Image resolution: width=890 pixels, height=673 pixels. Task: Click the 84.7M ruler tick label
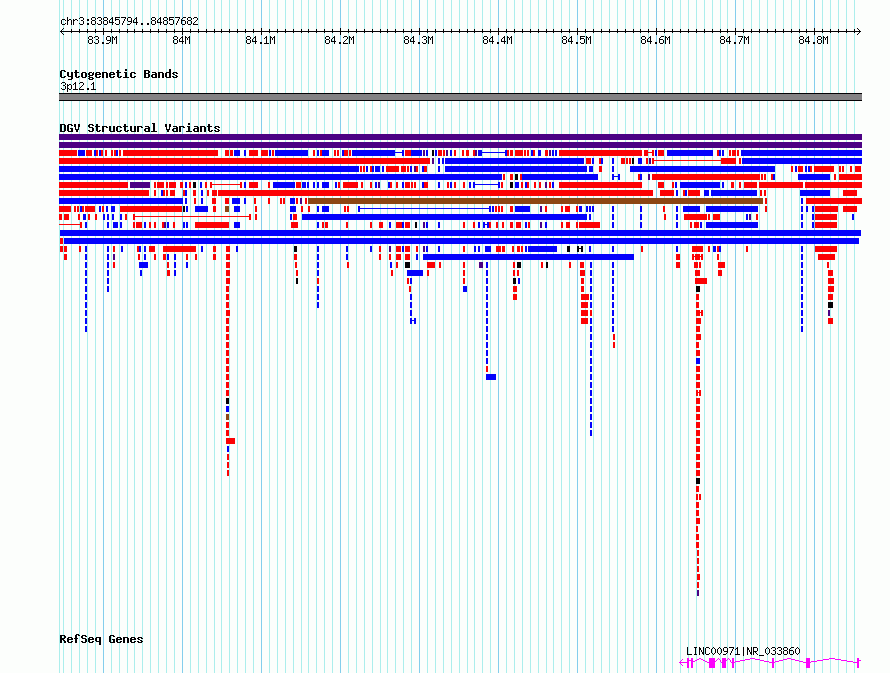[x=734, y=40]
